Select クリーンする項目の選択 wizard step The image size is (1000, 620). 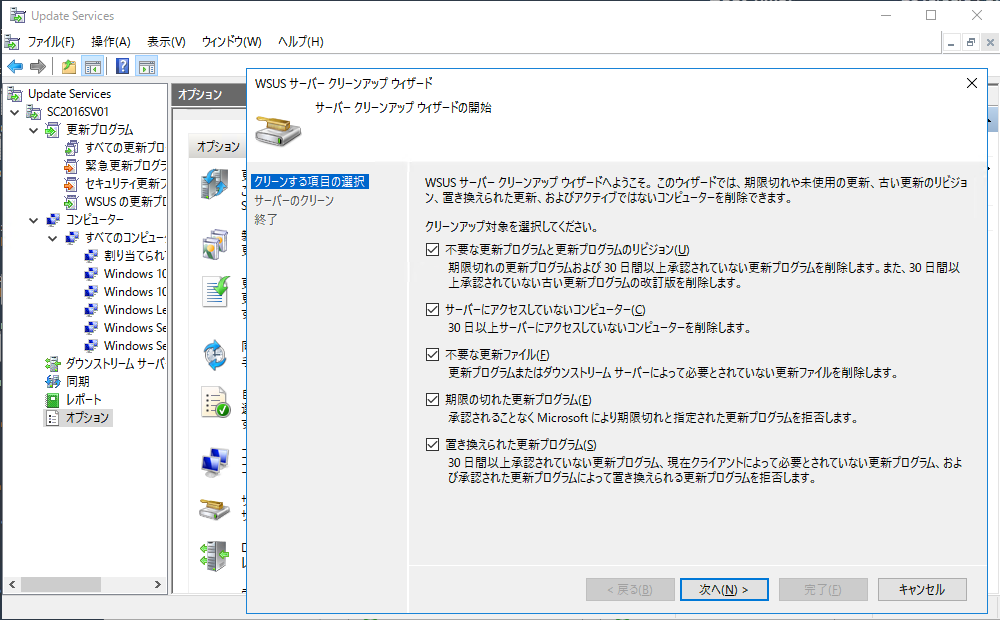(x=310, y=182)
